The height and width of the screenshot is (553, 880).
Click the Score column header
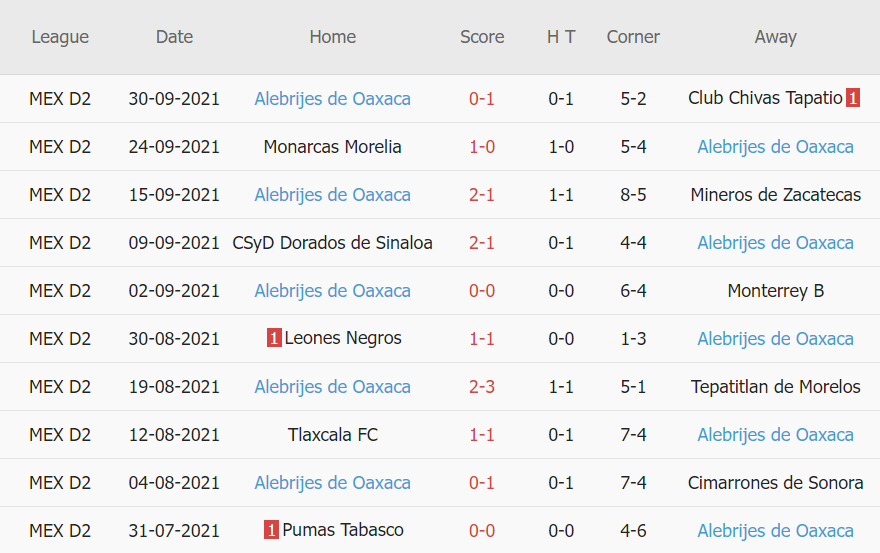pyautogui.click(x=482, y=37)
